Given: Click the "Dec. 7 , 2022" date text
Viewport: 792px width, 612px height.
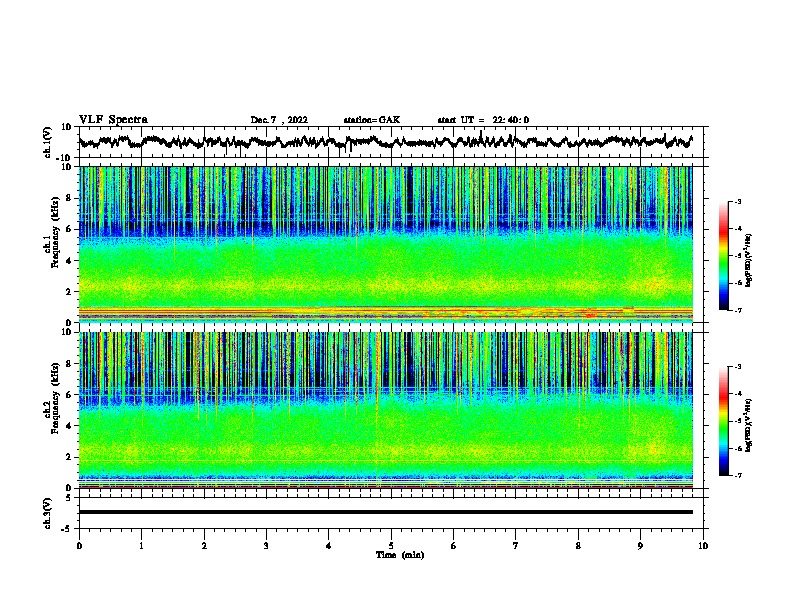Looking at the screenshot, I should 279,120.
